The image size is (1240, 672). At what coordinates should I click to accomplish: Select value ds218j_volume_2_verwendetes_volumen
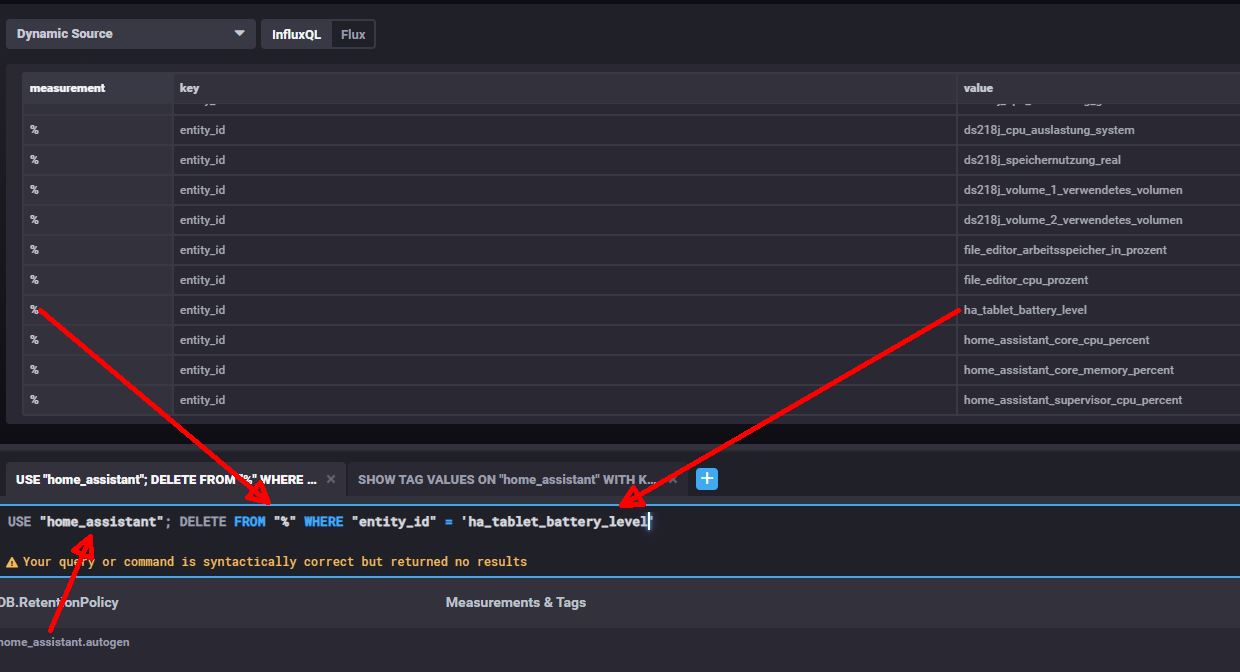[x=1073, y=220]
